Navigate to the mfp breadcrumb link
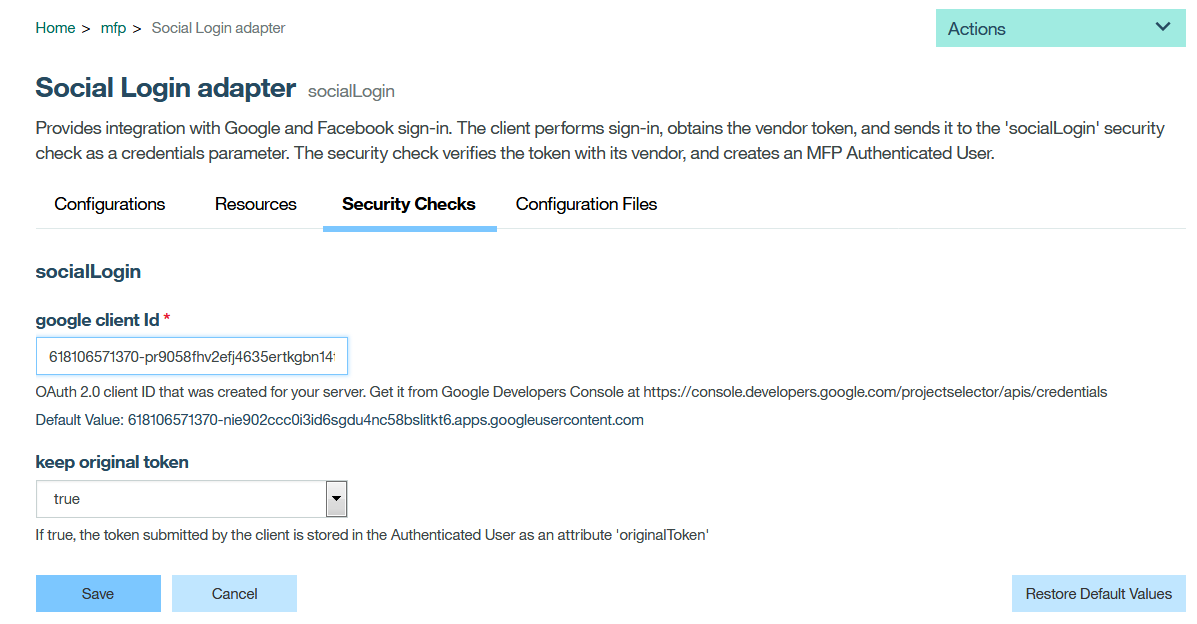 pos(113,28)
